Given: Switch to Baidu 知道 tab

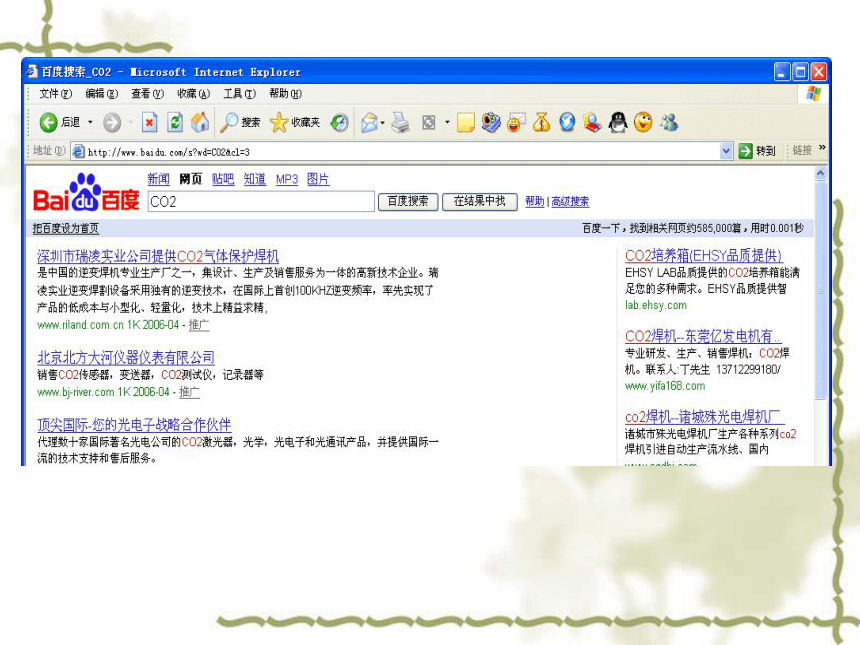Looking at the screenshot, I should [254, 179].
